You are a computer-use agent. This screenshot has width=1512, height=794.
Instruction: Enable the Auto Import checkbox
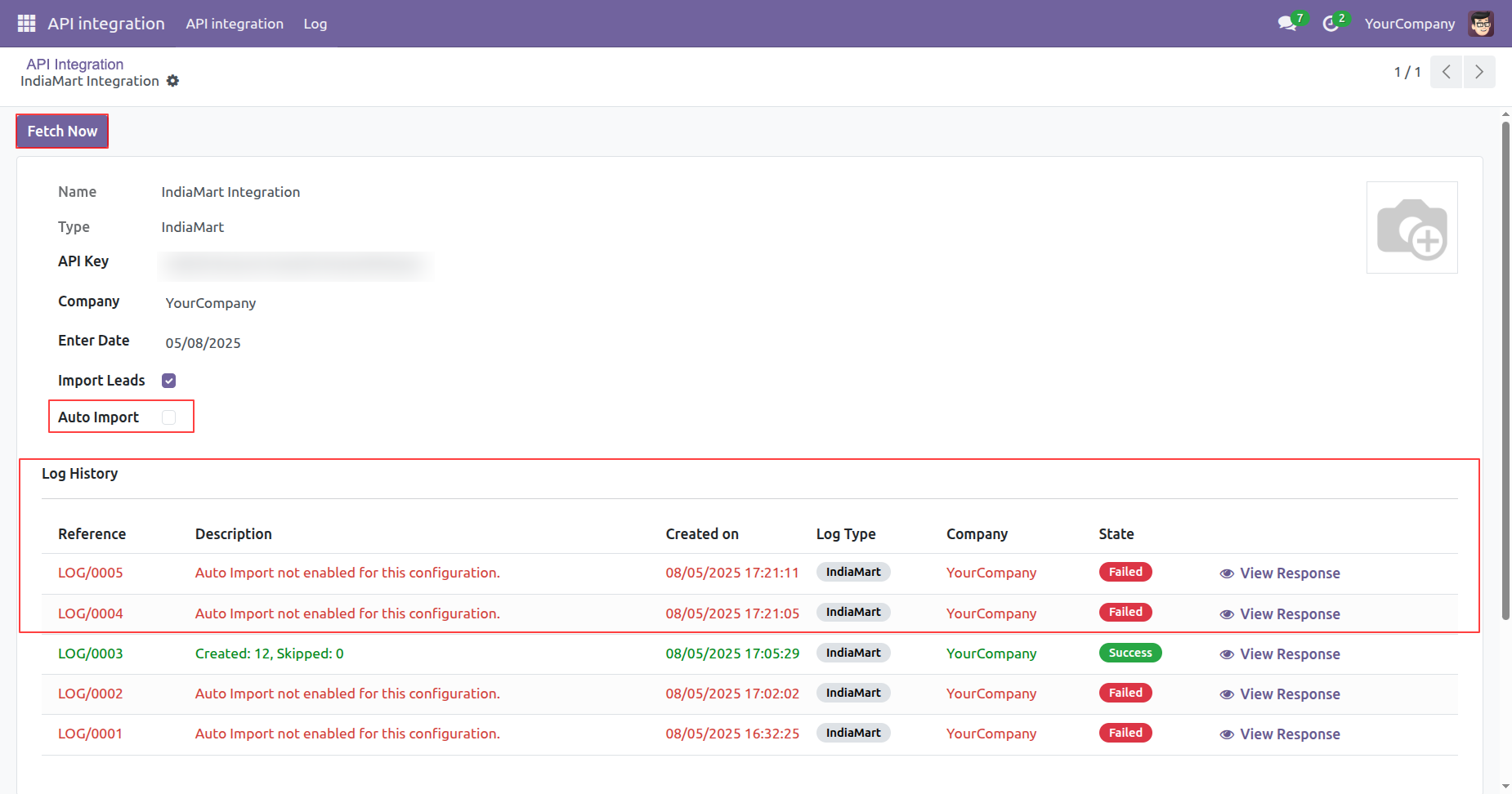tap(169, 417)
